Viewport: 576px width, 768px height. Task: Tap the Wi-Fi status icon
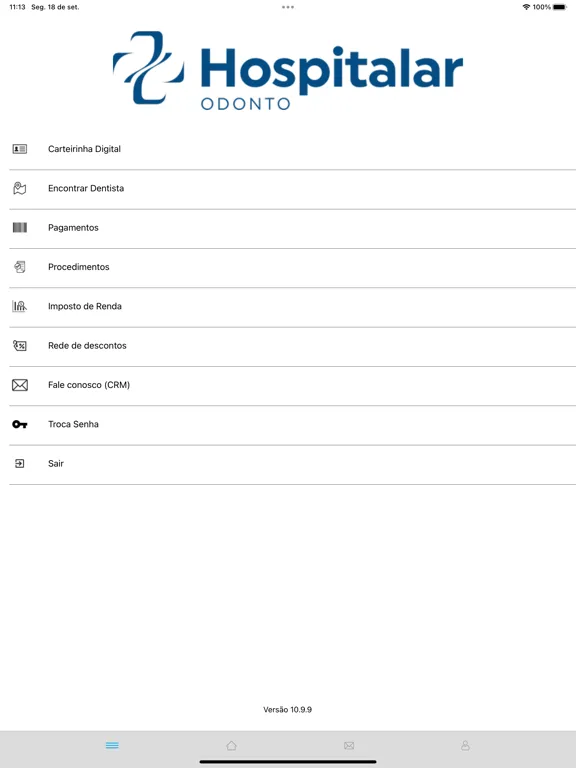click(526, 7)
